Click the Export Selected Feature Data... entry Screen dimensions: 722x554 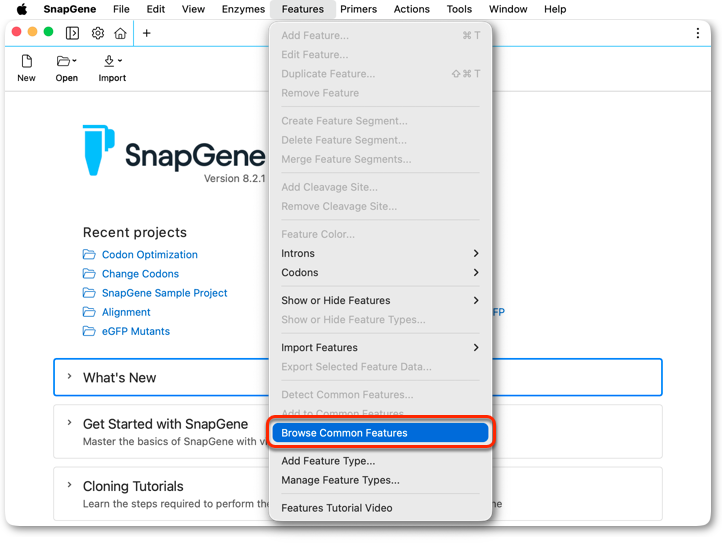tap(380, 367)
